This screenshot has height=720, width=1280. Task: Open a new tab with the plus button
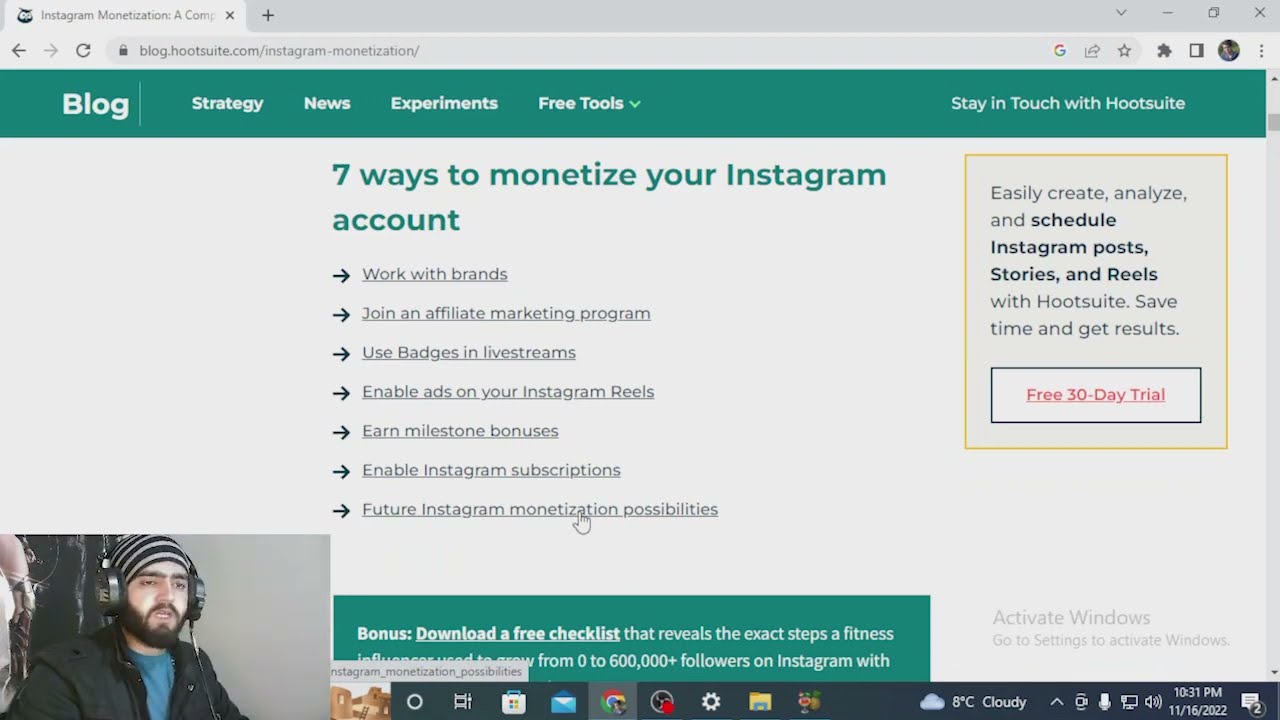click(267, 15)
